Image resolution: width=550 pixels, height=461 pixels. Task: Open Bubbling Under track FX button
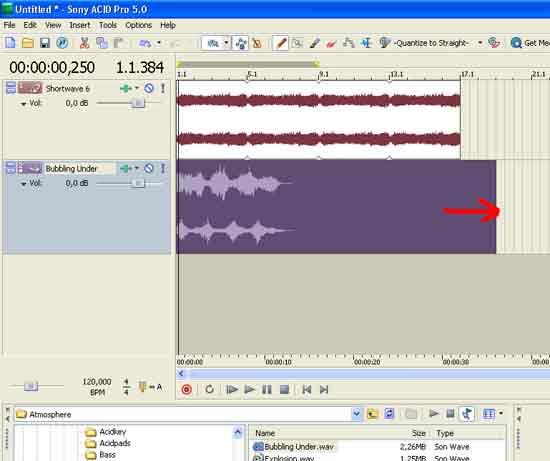(x=126, y=168)
